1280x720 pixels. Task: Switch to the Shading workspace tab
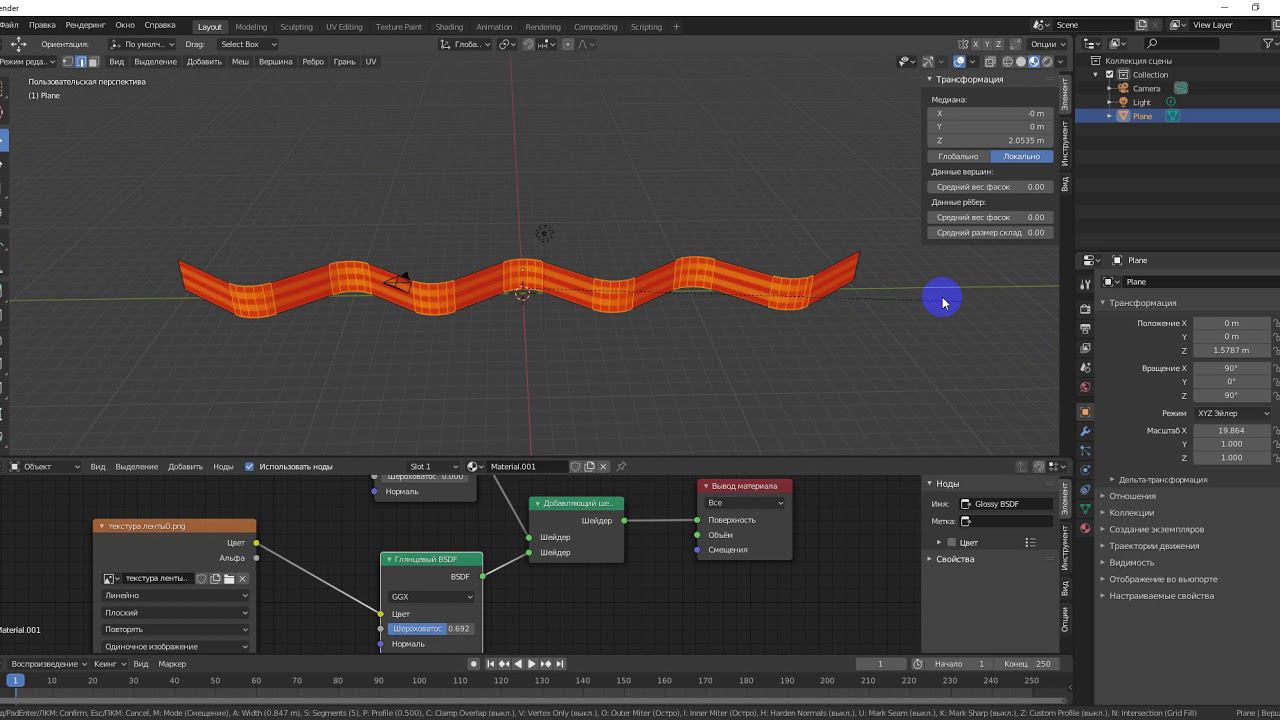(x=449, y=27)
